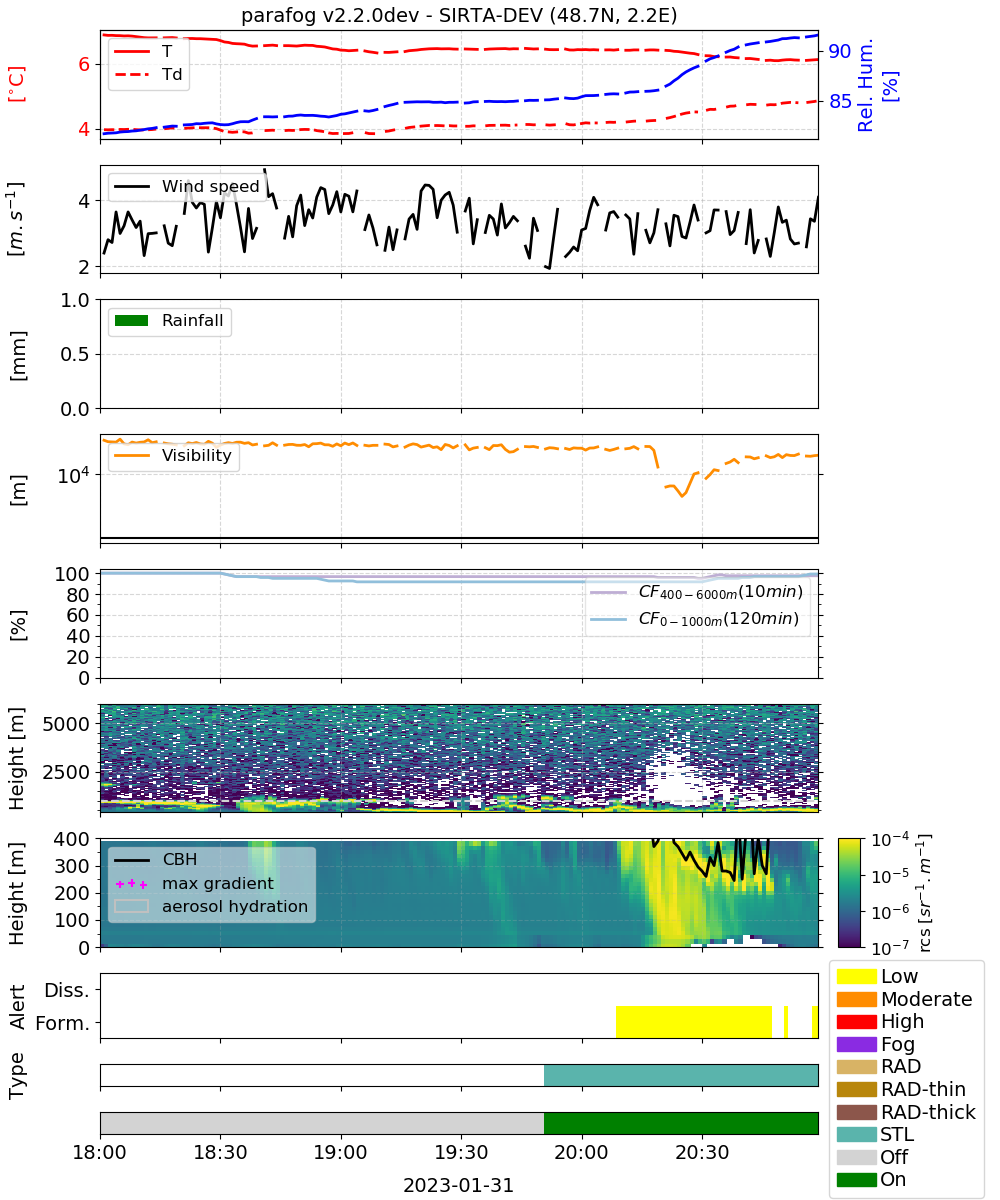Select the Visibility legend entry
Viewport: 1000px width, 1200px height.
pyautogui.click(x=174, y=456)
